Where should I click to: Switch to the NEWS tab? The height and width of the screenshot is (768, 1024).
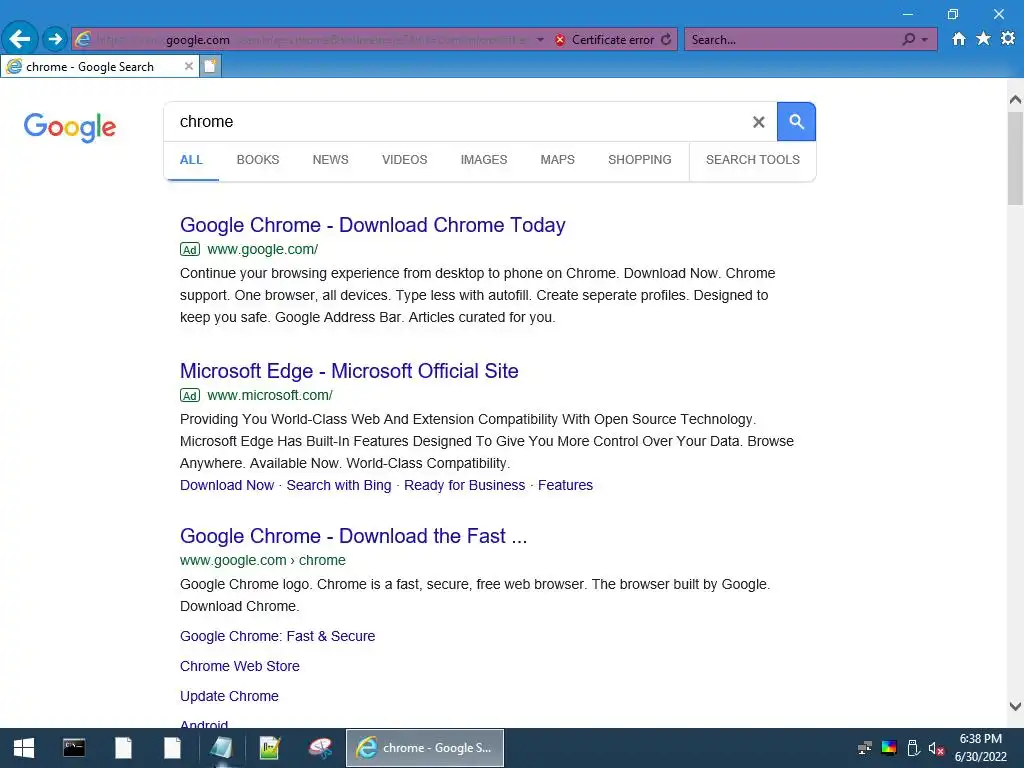click(x=330, y=160)
